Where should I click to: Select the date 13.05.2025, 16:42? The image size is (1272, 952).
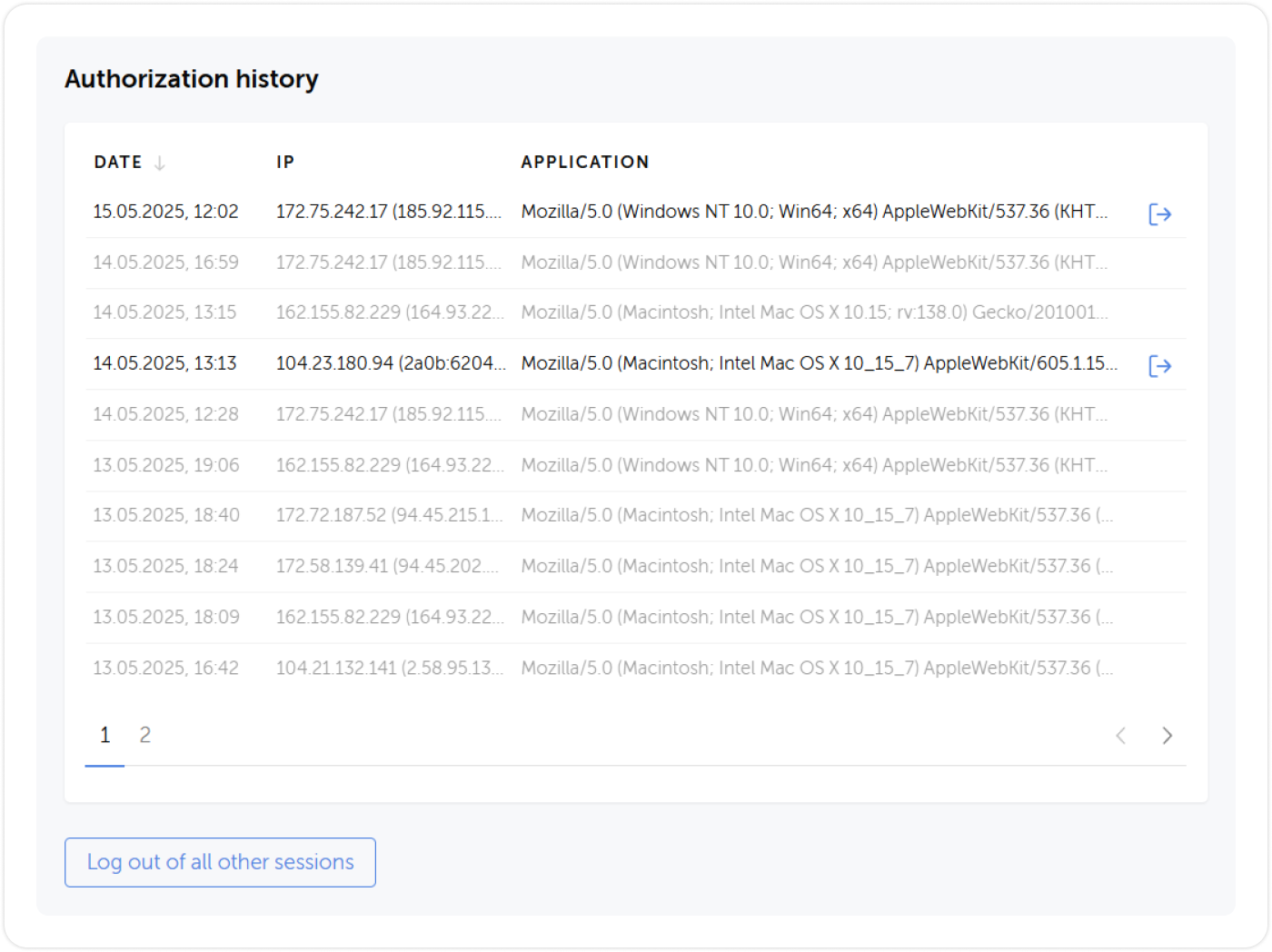click(x=165, y=668)
